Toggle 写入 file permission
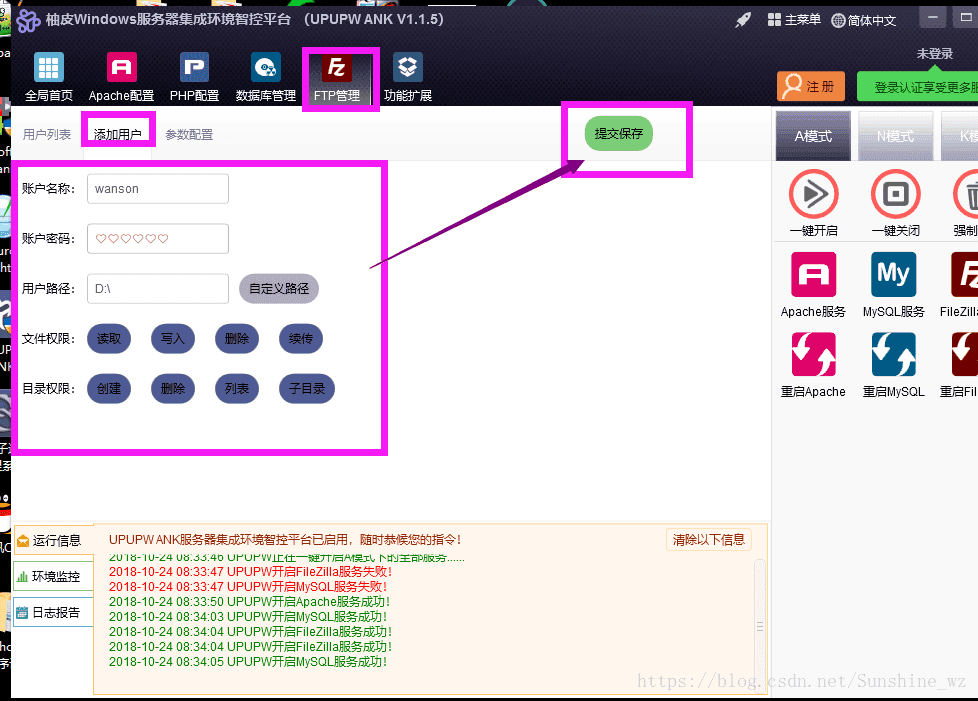 pyautogui.click(x=173, y=339)
